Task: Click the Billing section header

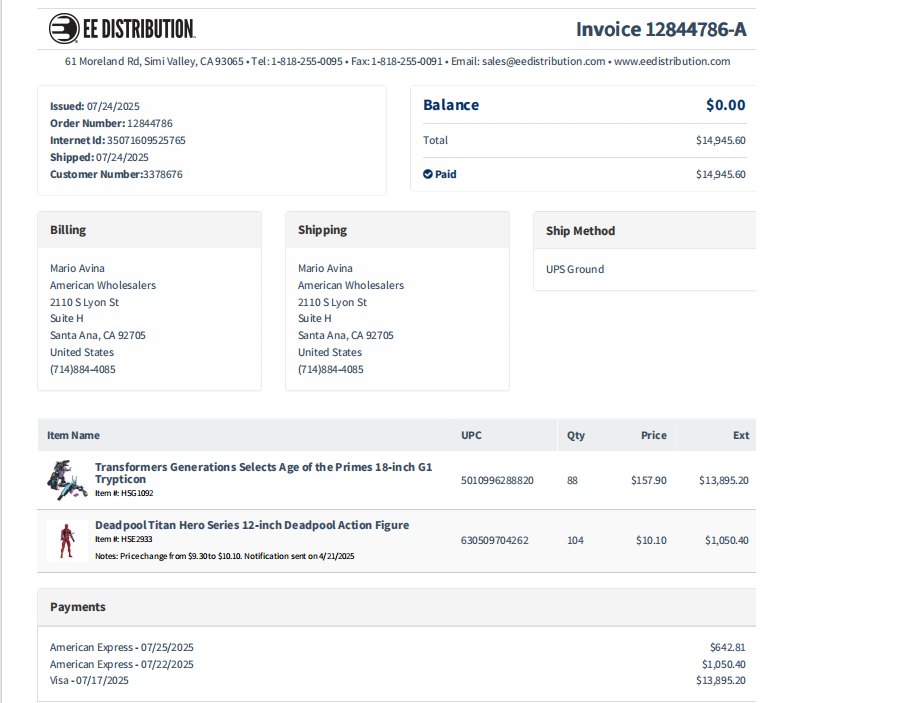Action: (68, 230)
